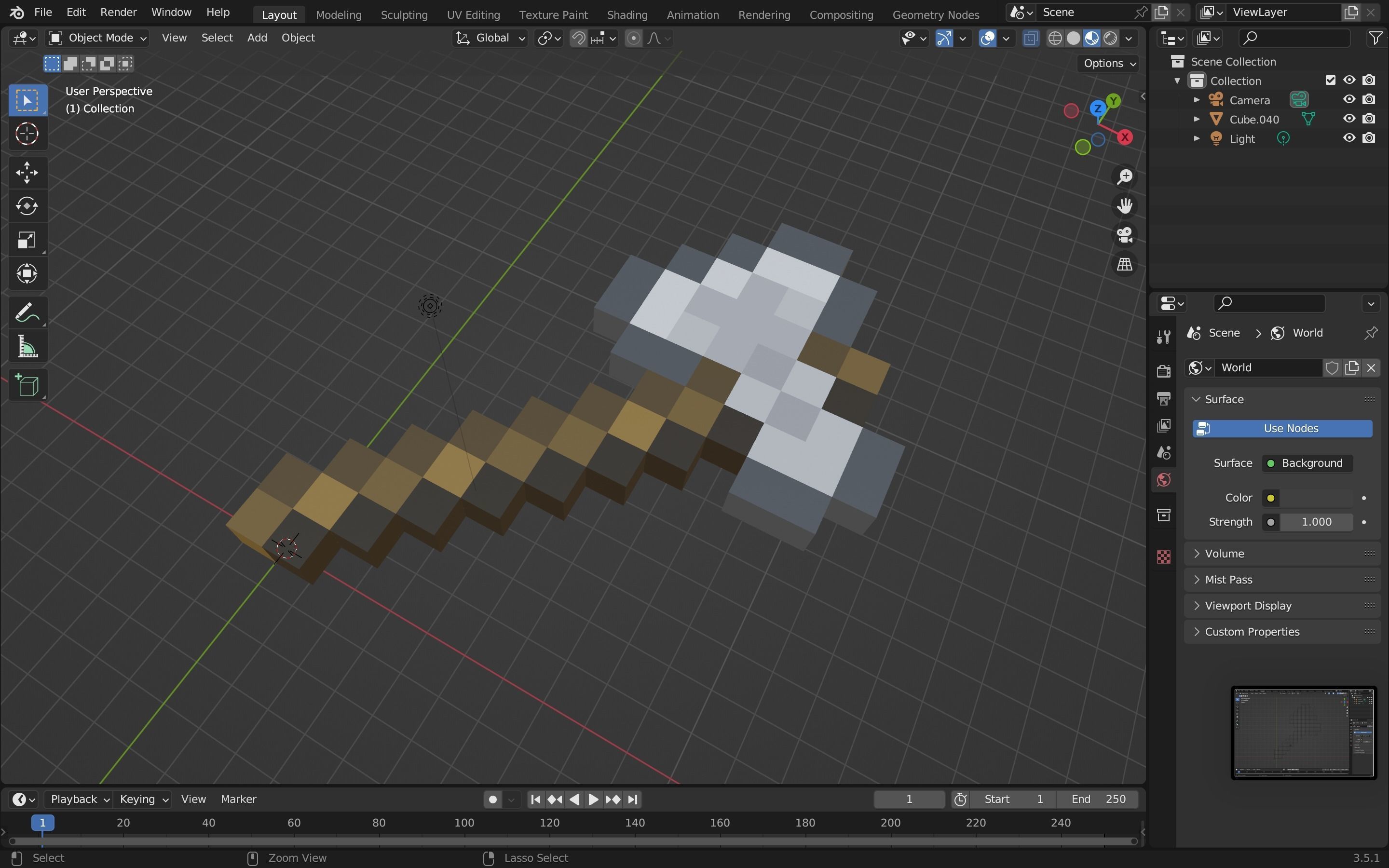Pin the World properties context
The image size is (1389, 868).
click(x=1371, y=333)
